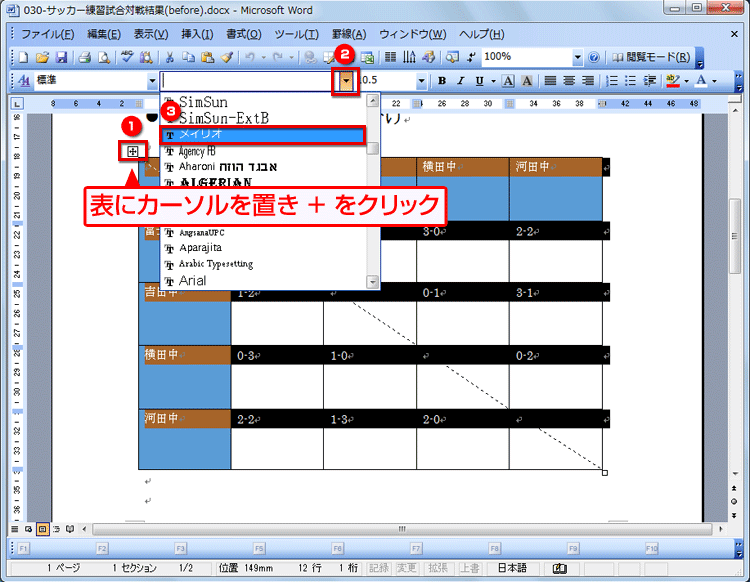
Task: Click the ruler tab selector
Action: 17,103
